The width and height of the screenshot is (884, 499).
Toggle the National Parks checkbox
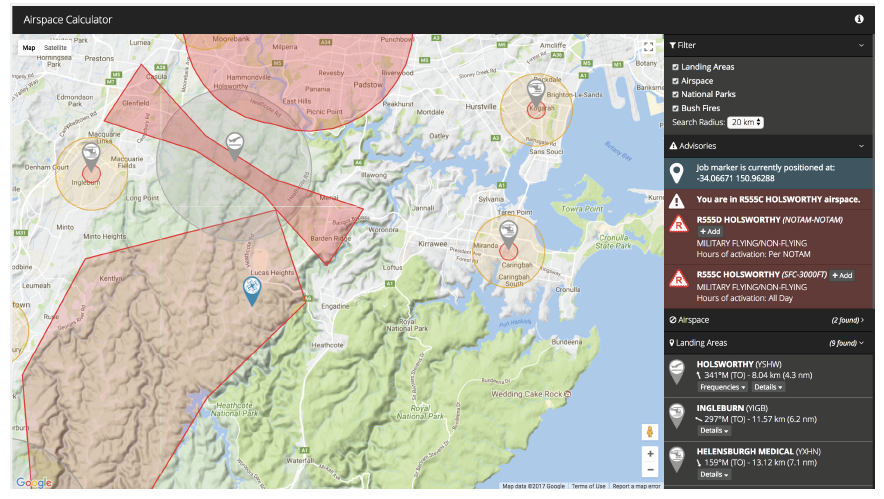point(675,94)
